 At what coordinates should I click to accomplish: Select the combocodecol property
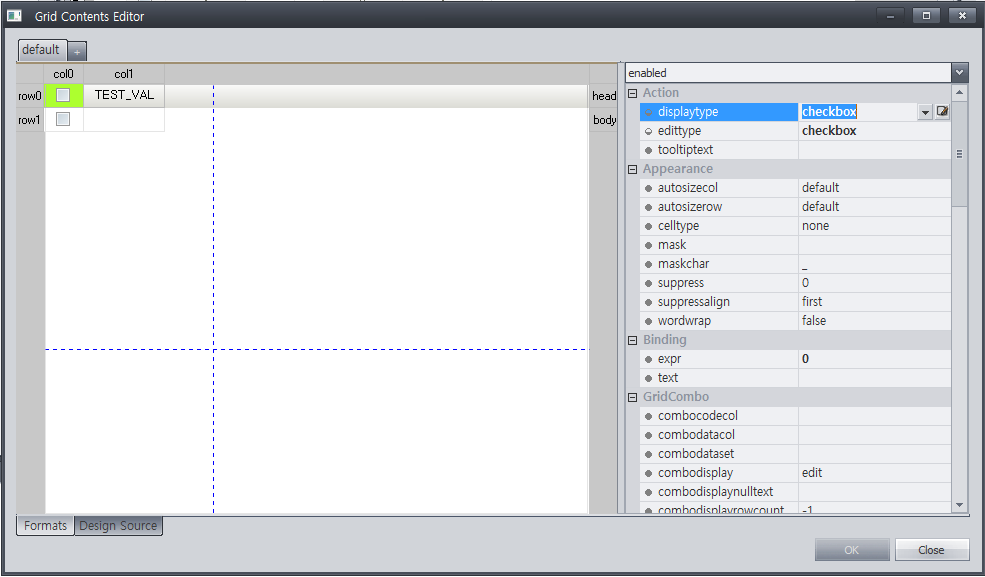click(x=719, y=416)
